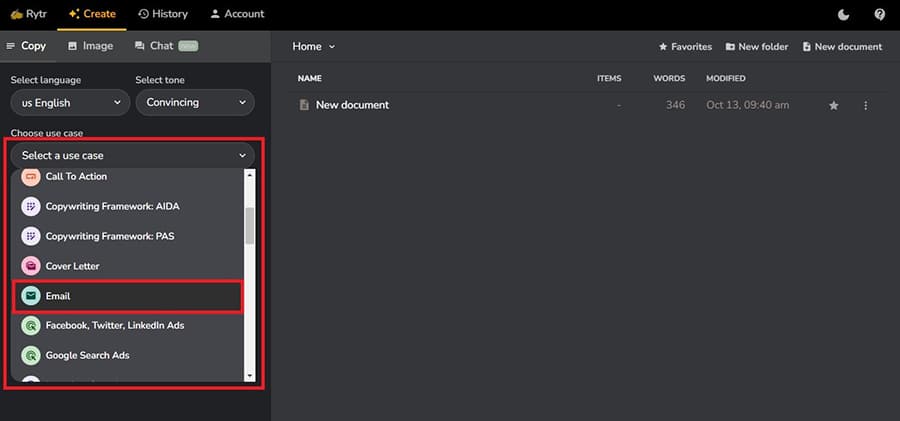Open the New document file row
The width and height of the screenshot is (900, 421).
pyautogui.click(x=587, y=105)
